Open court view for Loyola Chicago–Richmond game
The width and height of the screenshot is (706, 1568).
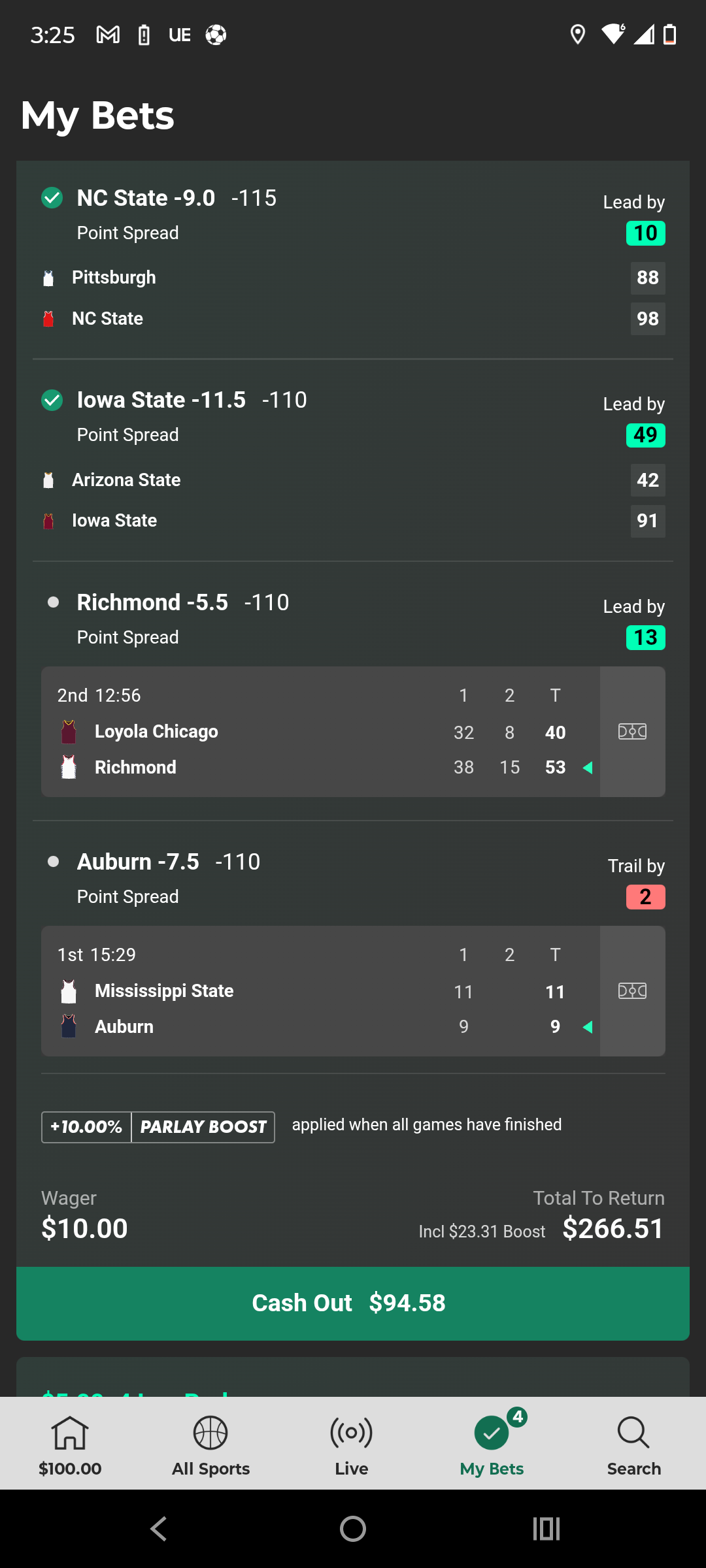632,731
